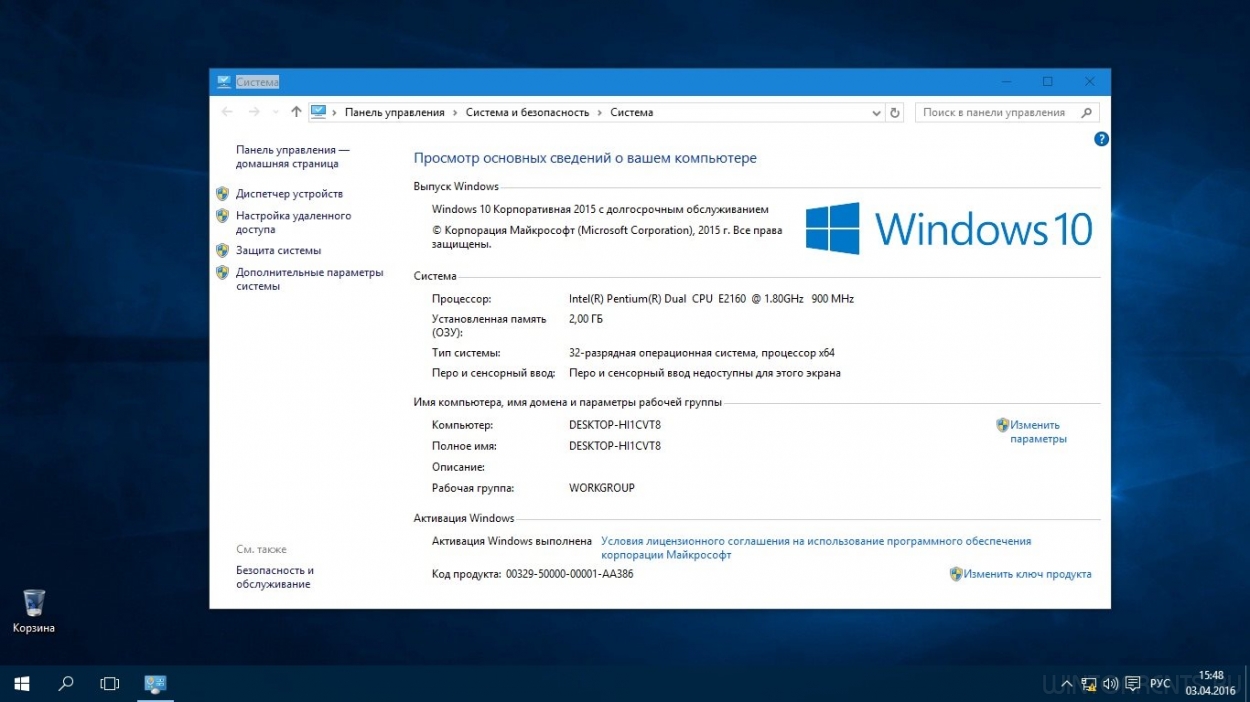Switch input language РУС indicator
Viewport: 1250px width, 702px height.
1160,684
